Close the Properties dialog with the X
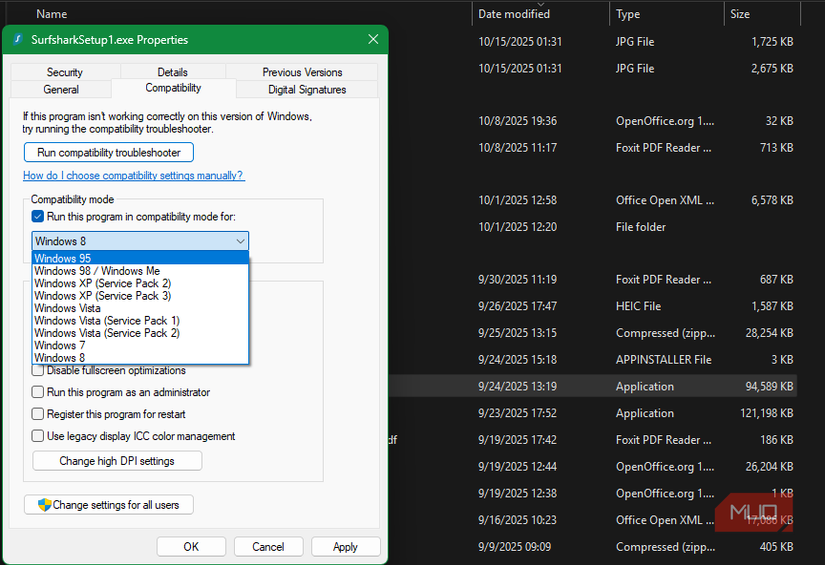This screenshot has height=565, width=825. pyautogui.click(x=373, y=40)
